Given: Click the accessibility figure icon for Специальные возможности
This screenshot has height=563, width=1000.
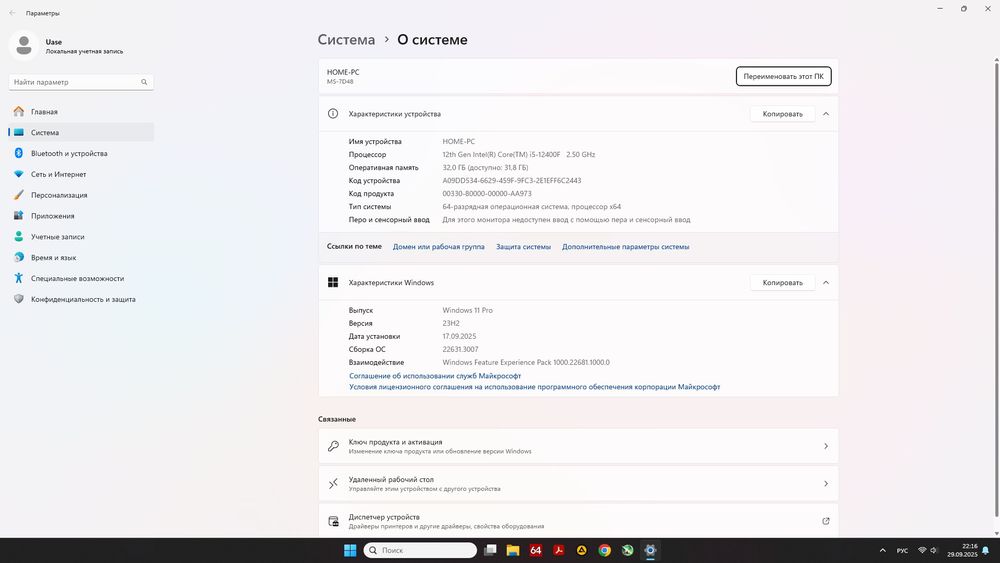Looking at the screenshot, I should (x=18, y=278).
